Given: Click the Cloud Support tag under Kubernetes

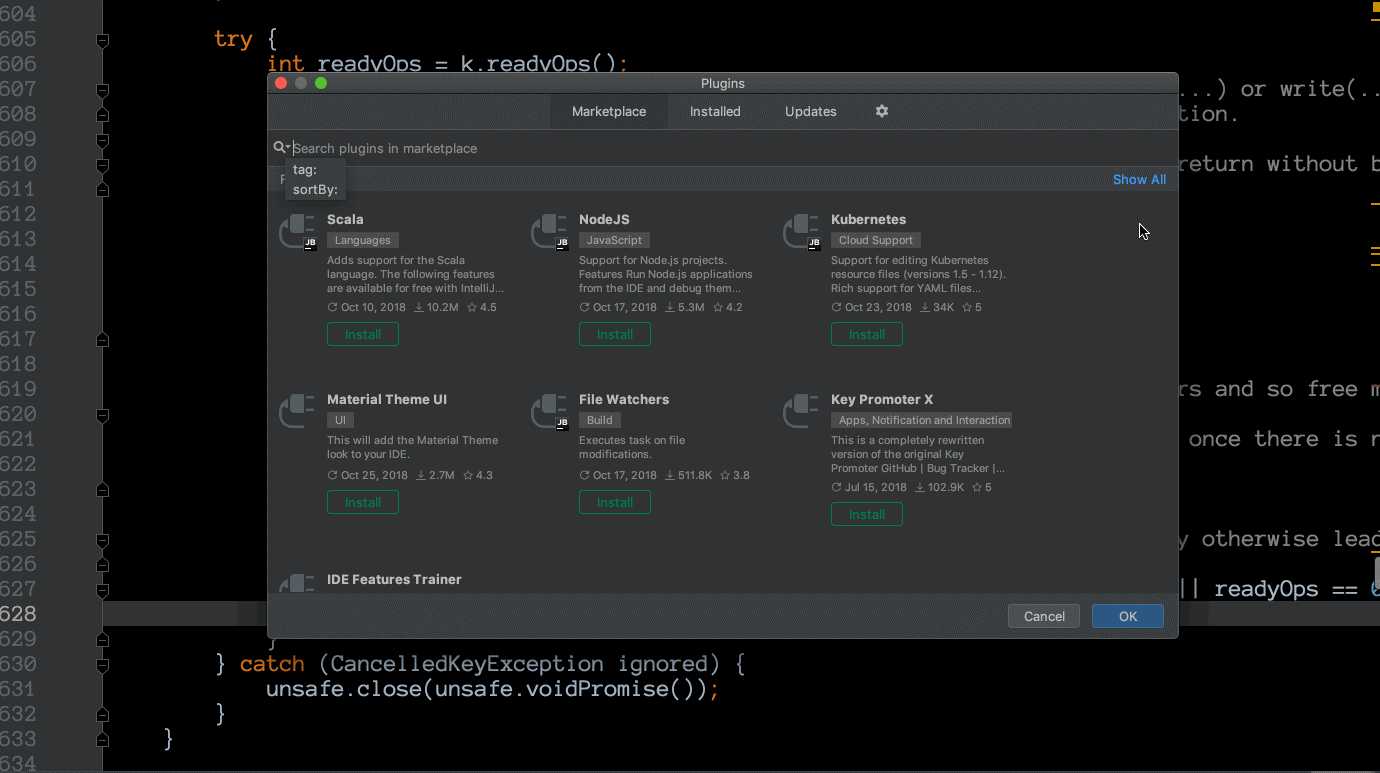Looking at the screenshot, I should click(876, 240).
